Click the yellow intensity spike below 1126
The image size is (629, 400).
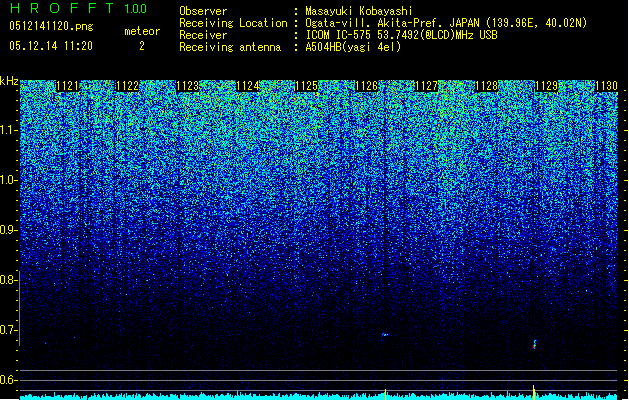point(386,394)
